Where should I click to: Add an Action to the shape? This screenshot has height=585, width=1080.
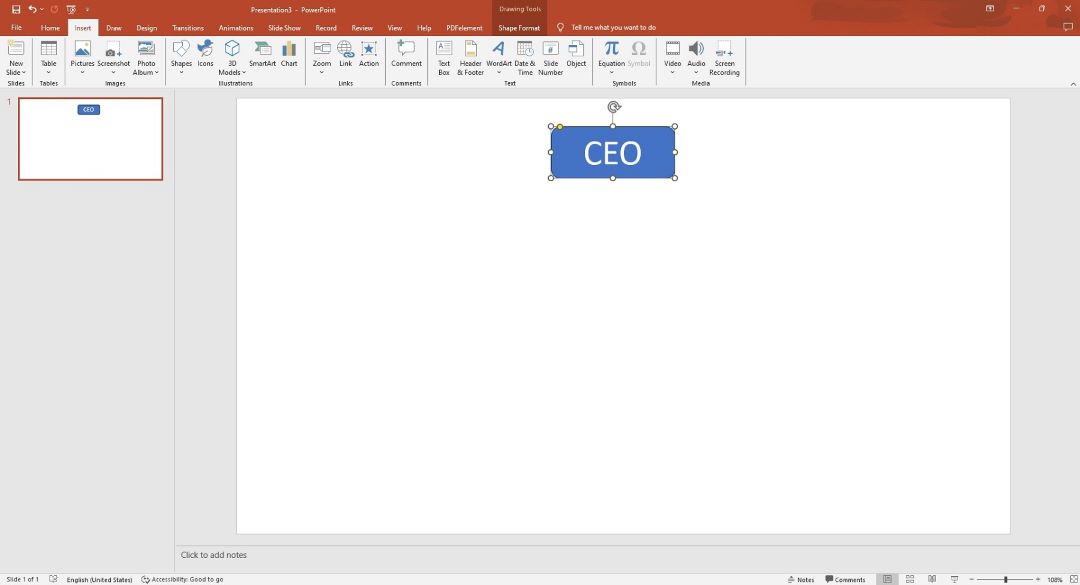[x=368, y=54]
